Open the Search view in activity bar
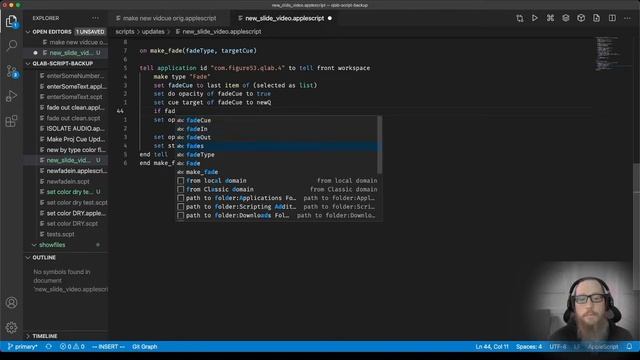This screenshot has width=640, height=360. 11,45
